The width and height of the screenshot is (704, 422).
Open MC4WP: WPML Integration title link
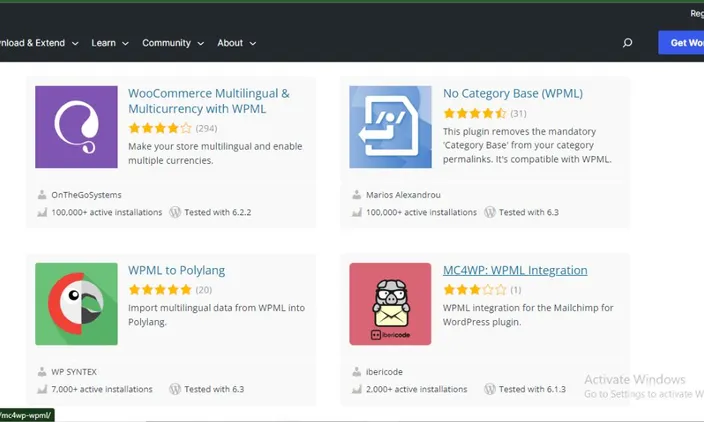pyautogui.click(x=515, y=270)
